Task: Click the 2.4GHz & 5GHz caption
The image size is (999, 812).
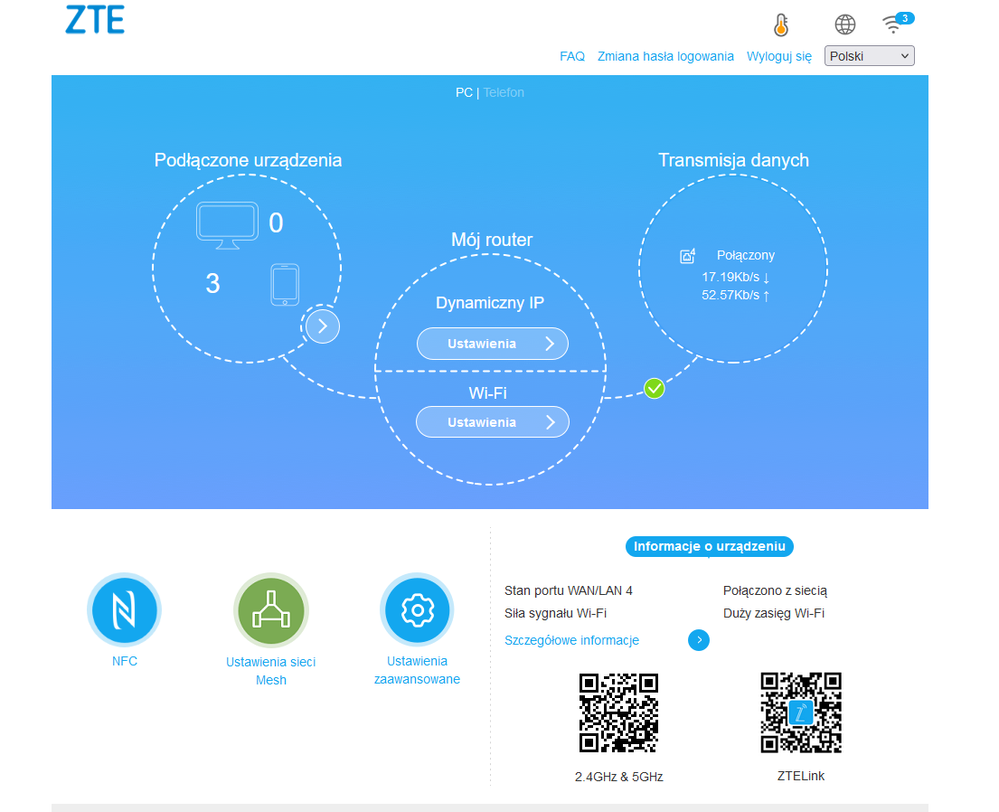Action: (619, 776)
